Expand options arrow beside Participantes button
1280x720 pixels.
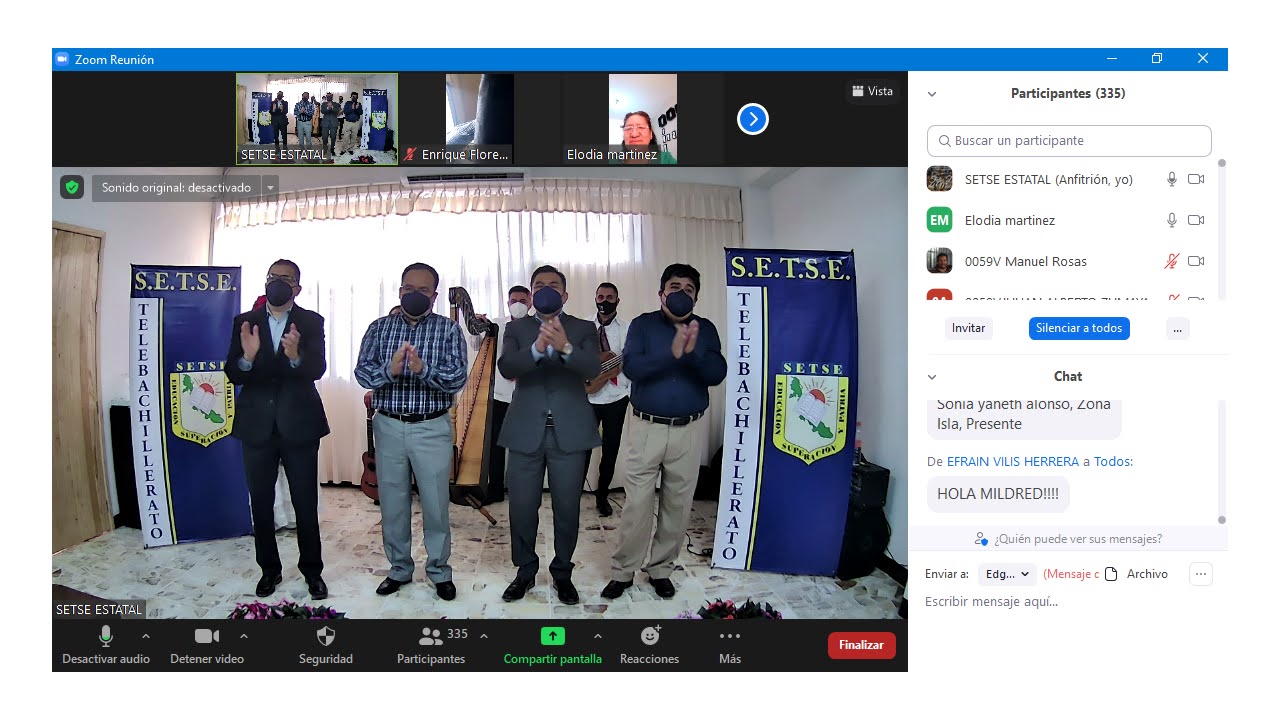coord(484,636)
